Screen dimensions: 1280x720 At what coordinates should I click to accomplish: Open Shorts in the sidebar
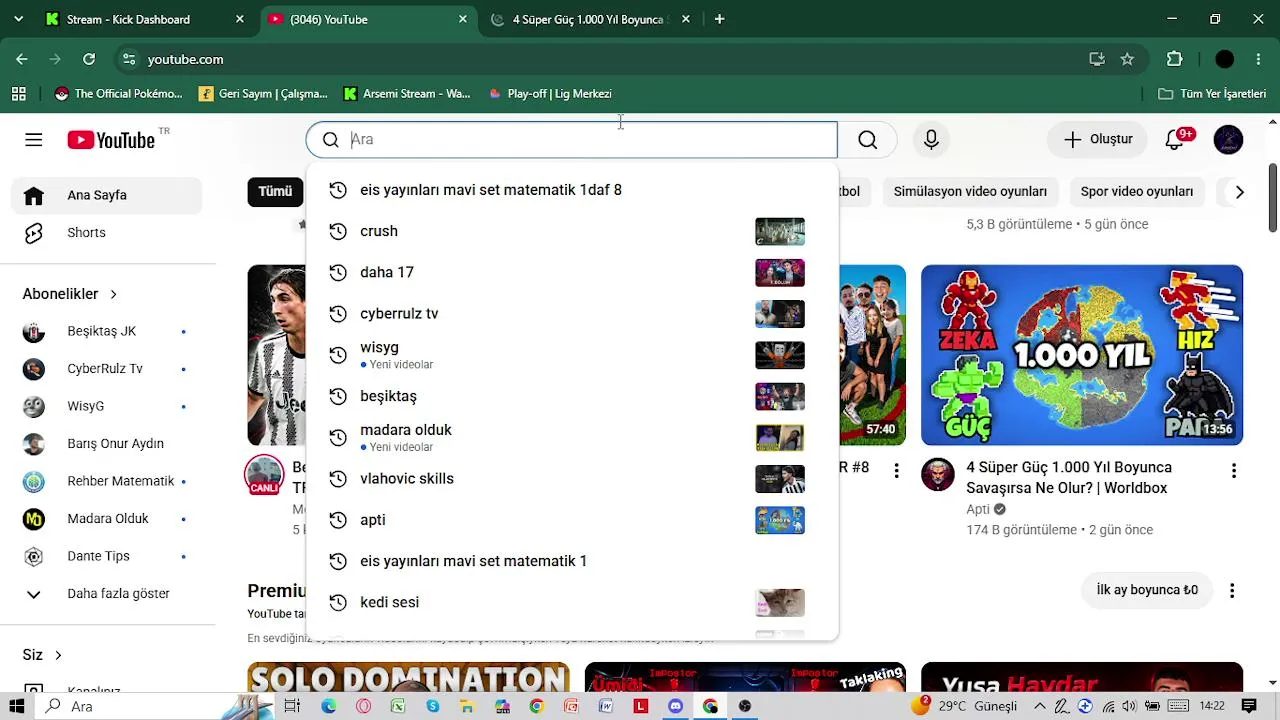pos(106,233)
